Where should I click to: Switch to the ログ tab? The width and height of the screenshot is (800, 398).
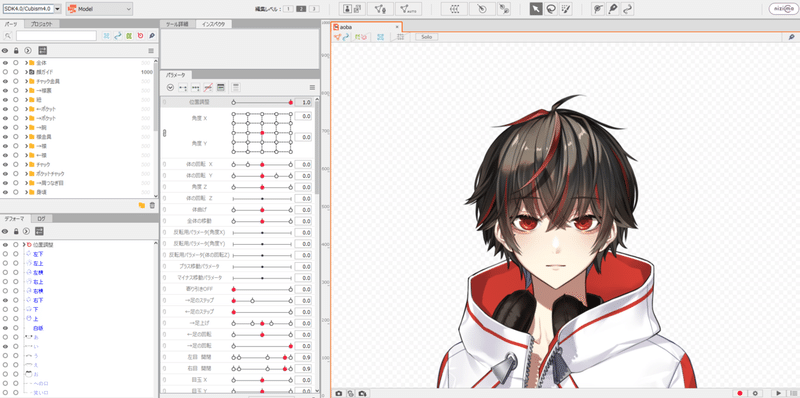click(x=42, y=219)
